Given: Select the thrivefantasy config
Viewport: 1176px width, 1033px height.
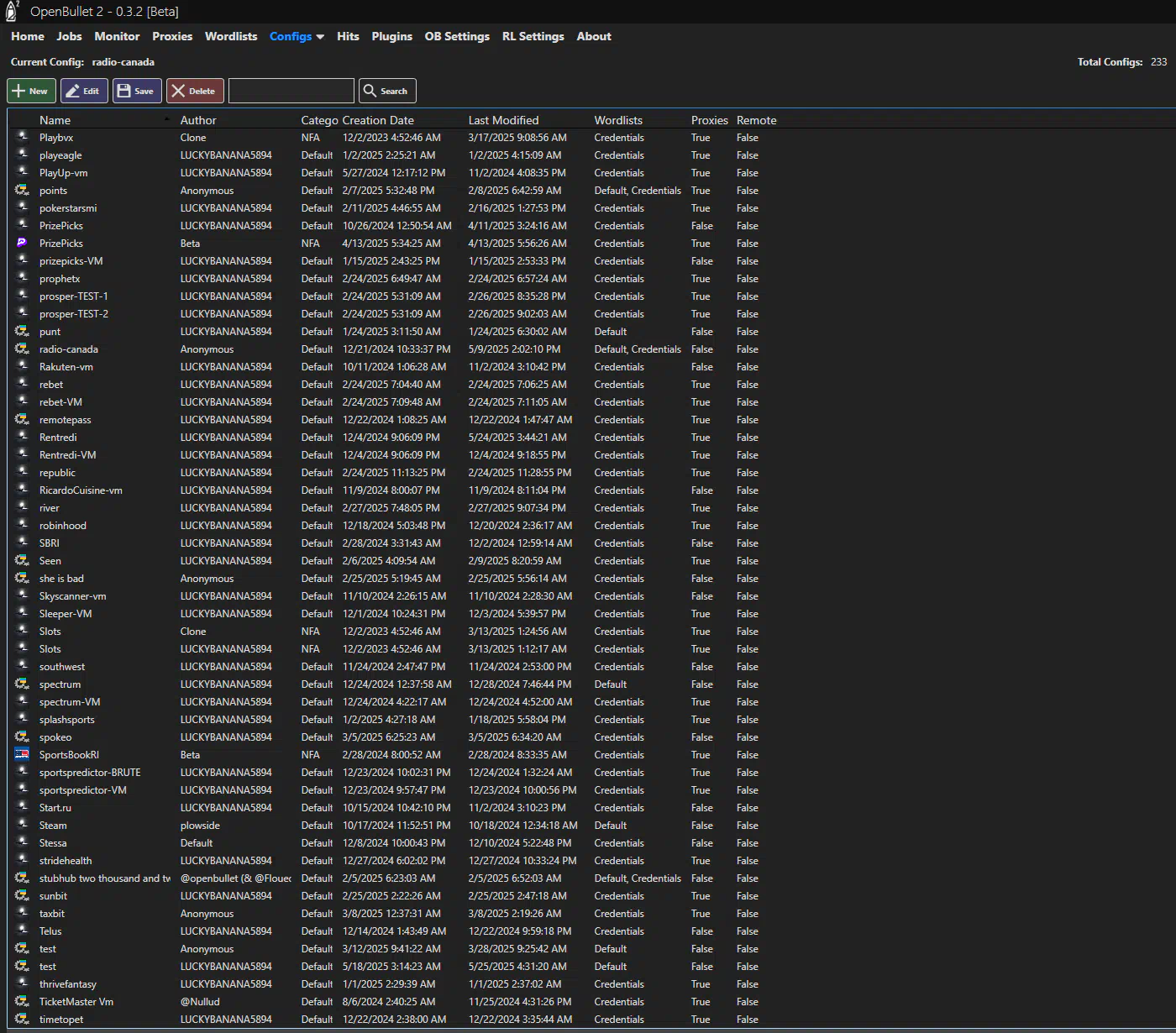Looking at the screenshot, I should pos(67,983).
